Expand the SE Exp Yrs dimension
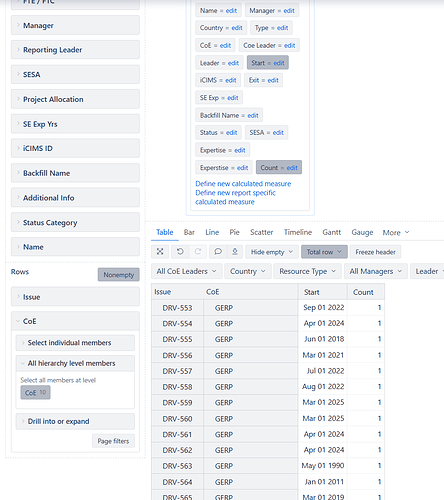The image size is (444, 500). point(75,124)
